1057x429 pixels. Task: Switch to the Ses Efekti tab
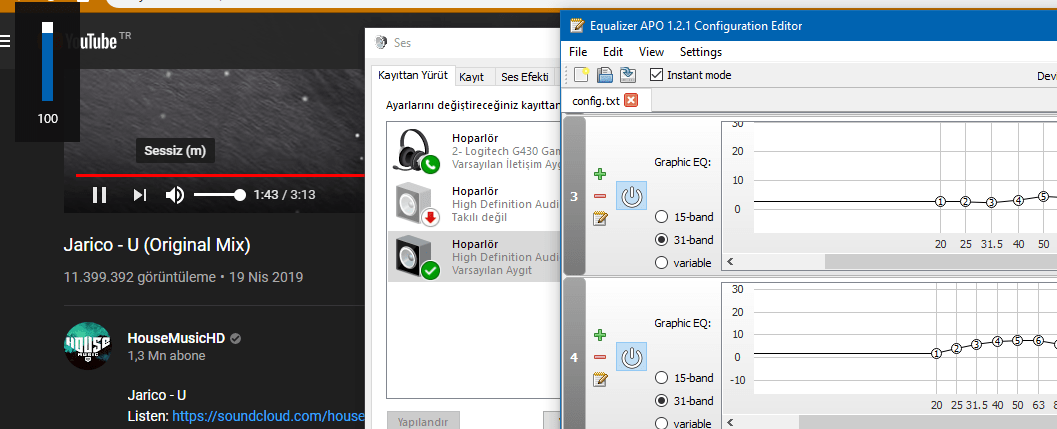coord(524,77)
